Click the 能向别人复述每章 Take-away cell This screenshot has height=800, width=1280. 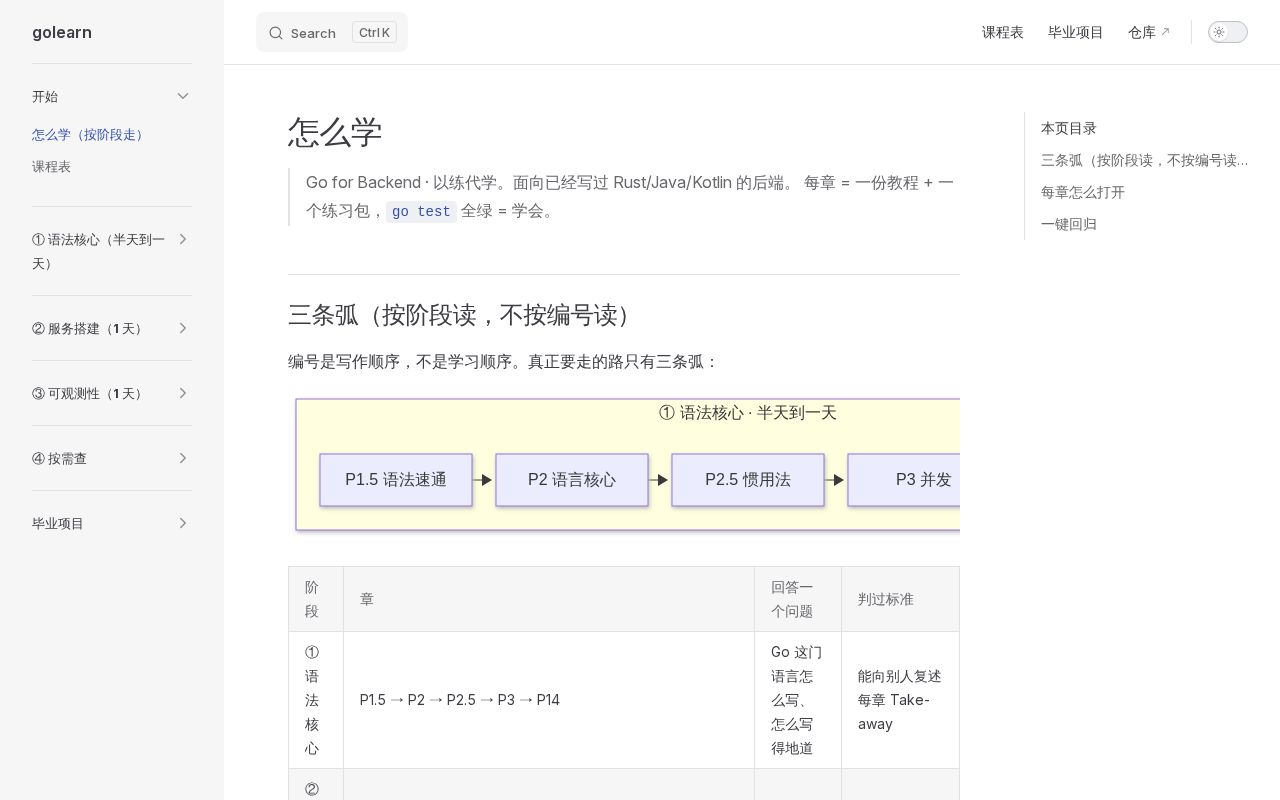tap(900, 700)
